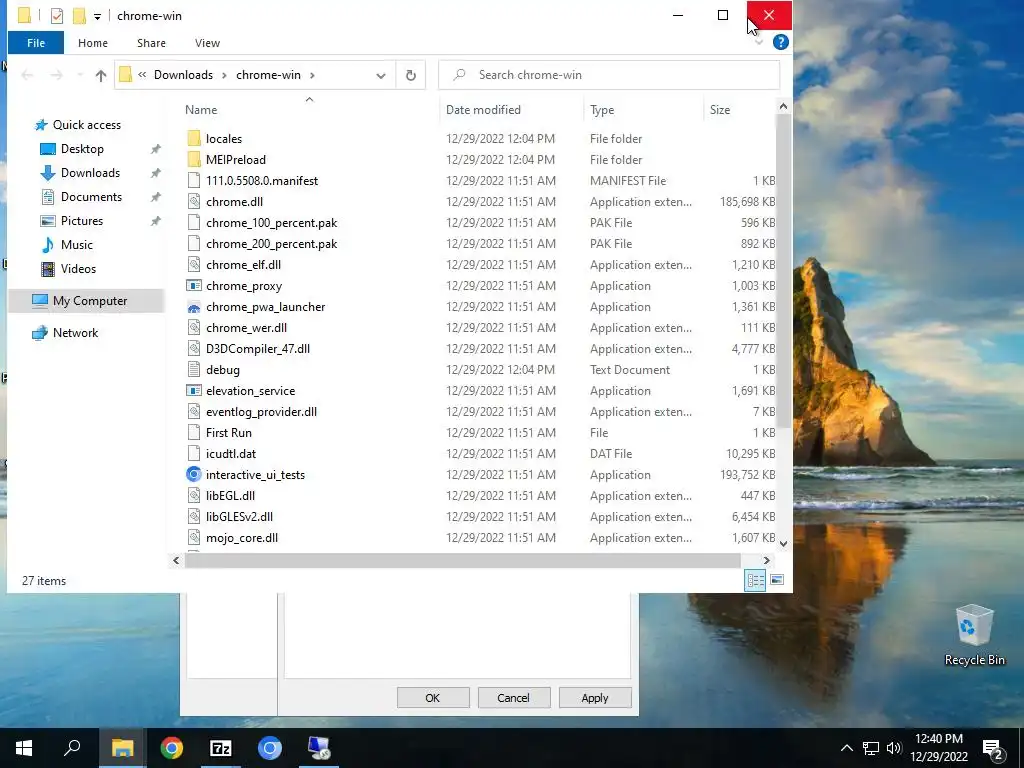This screenshot has width=1024, height=768.
Task: Show hidden system tray icons
Action: coord(846,748)
